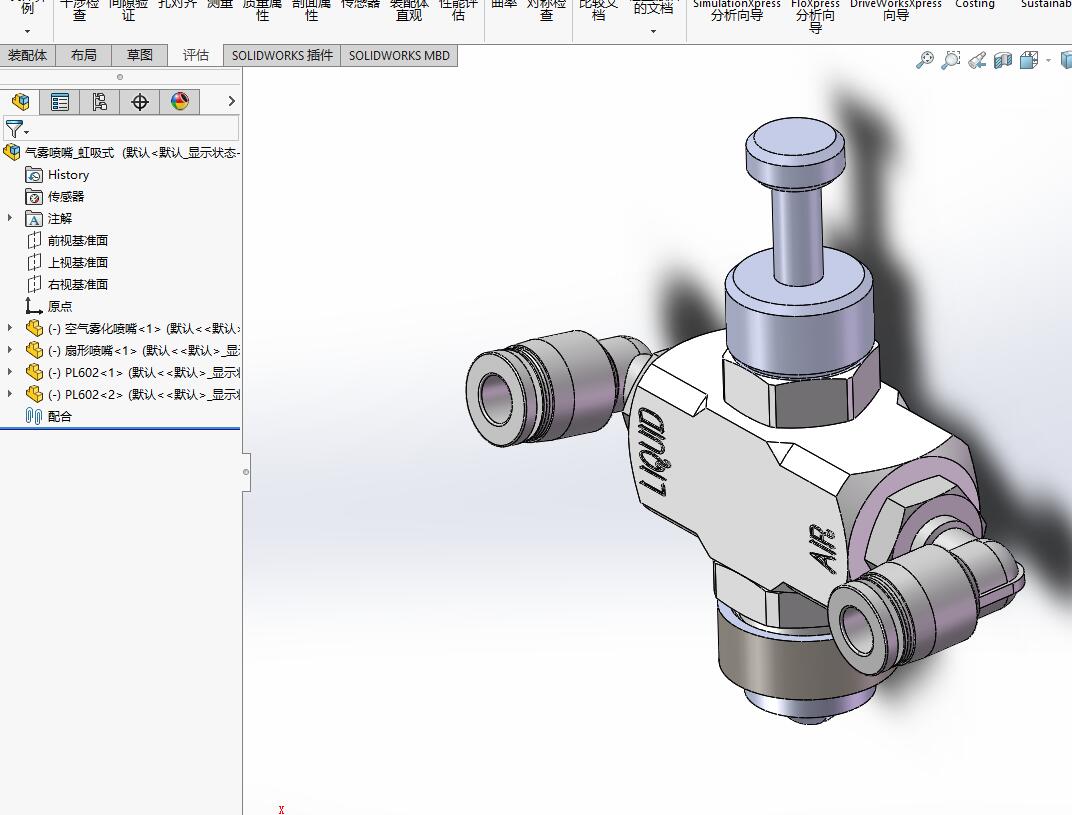Toggle the Section View icon
This screenshot has width=1072, height=815.
click(1002, 60)
